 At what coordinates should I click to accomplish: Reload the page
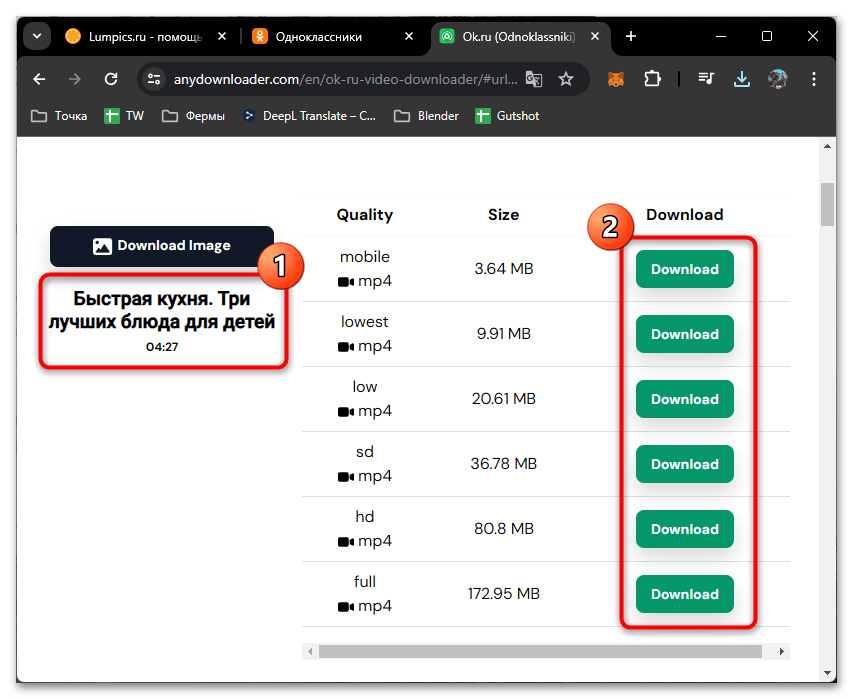(x=111, y=79)
